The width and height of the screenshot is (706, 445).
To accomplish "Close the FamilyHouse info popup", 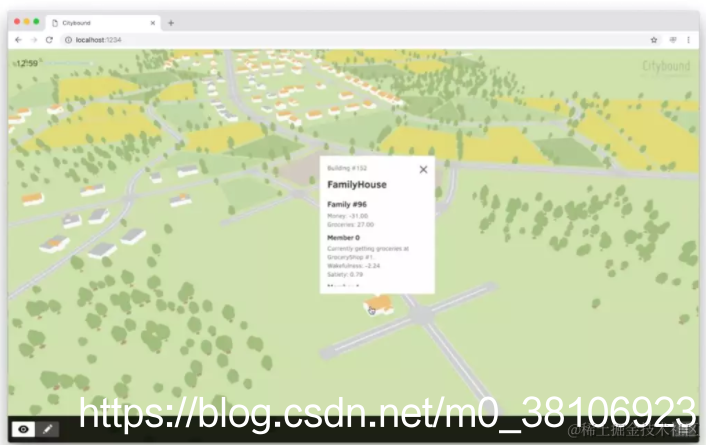I will (x=423, y=169).
